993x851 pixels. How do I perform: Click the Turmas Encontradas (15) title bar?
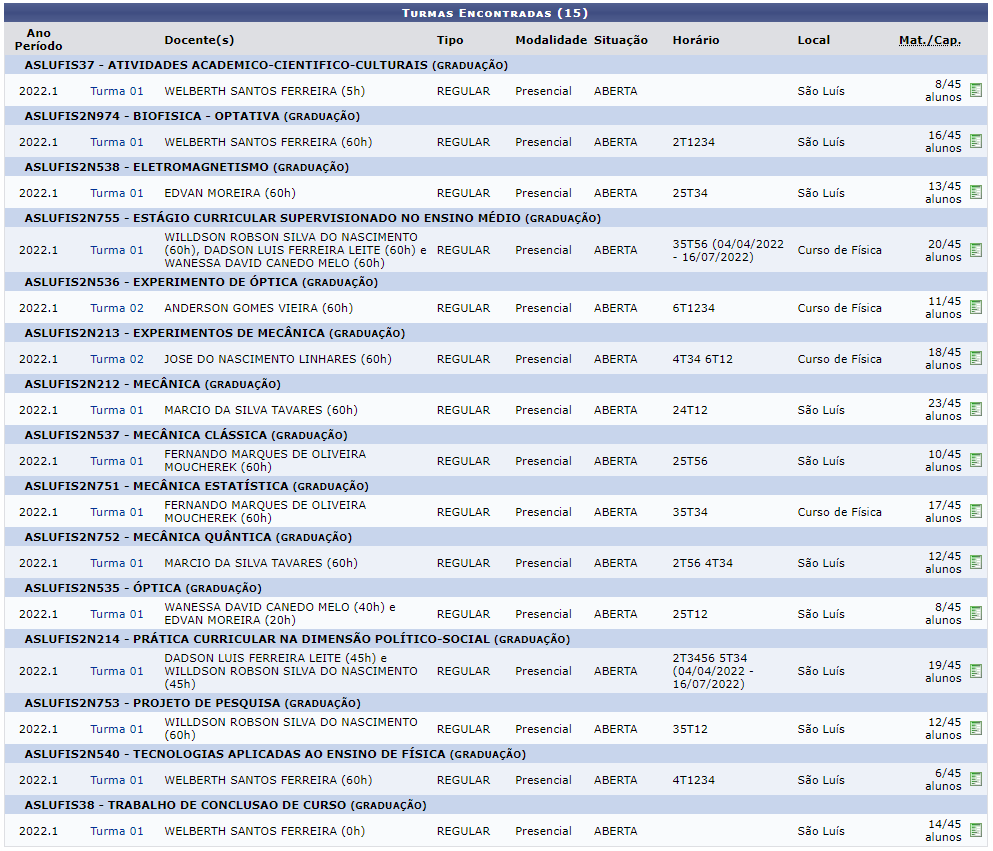[x=495, y=13]
